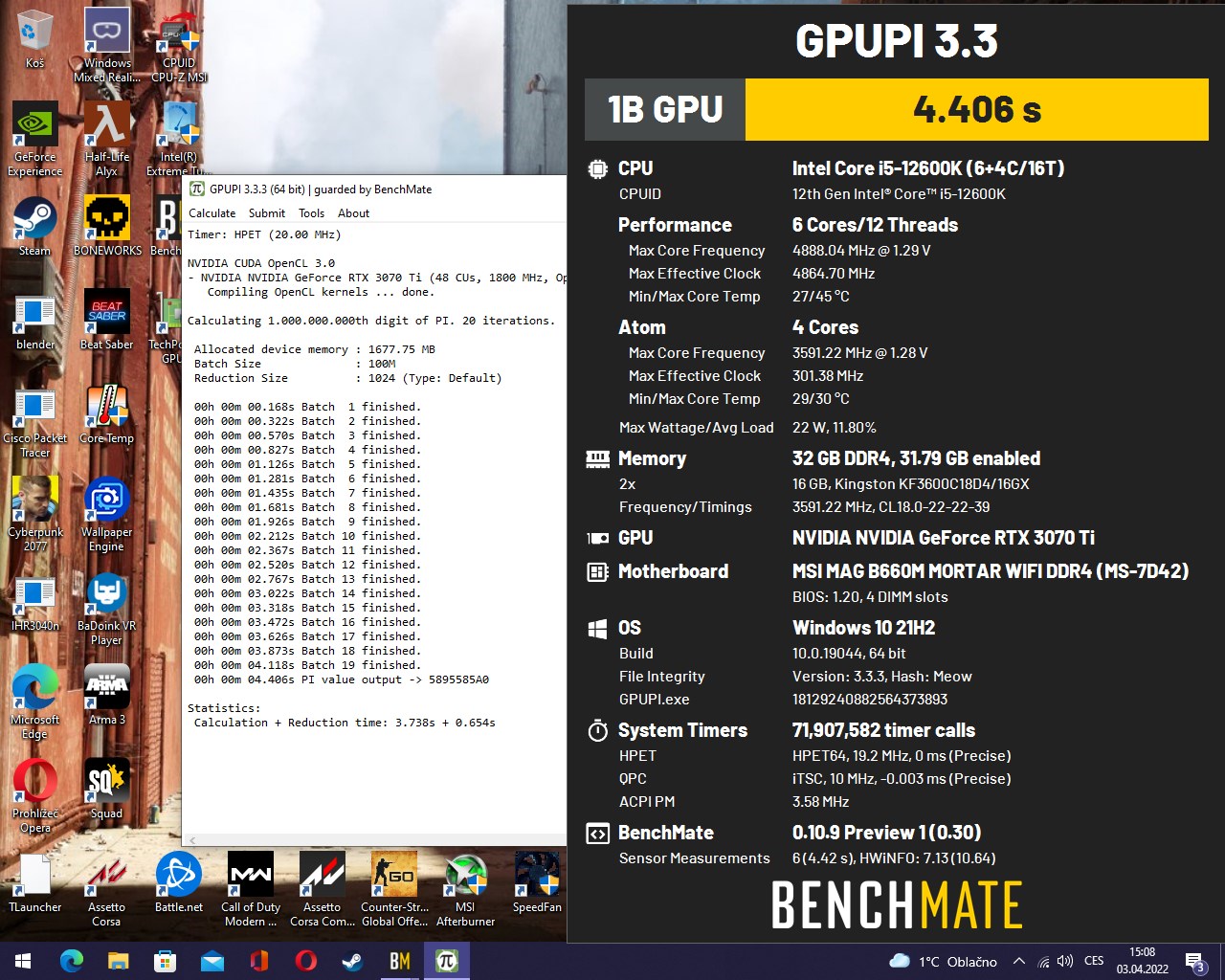Open Cisco Packet Tracer icon

tap(35, 420)
